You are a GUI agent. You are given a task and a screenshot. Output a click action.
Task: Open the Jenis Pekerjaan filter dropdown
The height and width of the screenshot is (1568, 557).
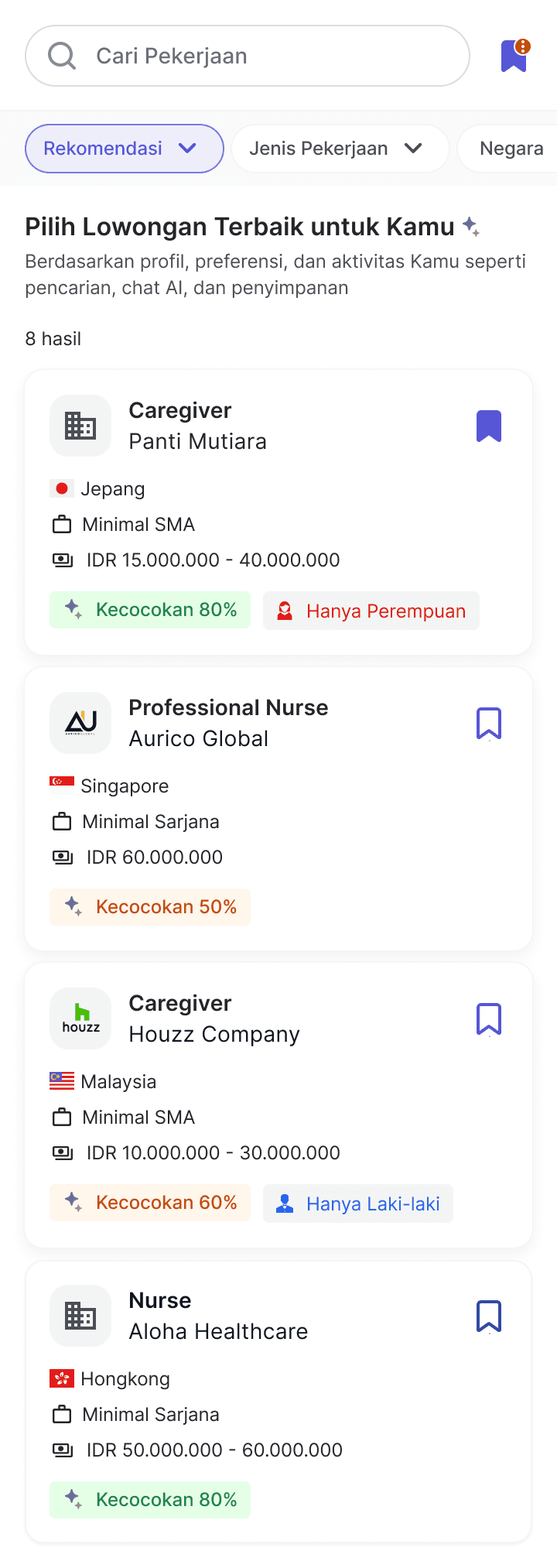[340, 149]
